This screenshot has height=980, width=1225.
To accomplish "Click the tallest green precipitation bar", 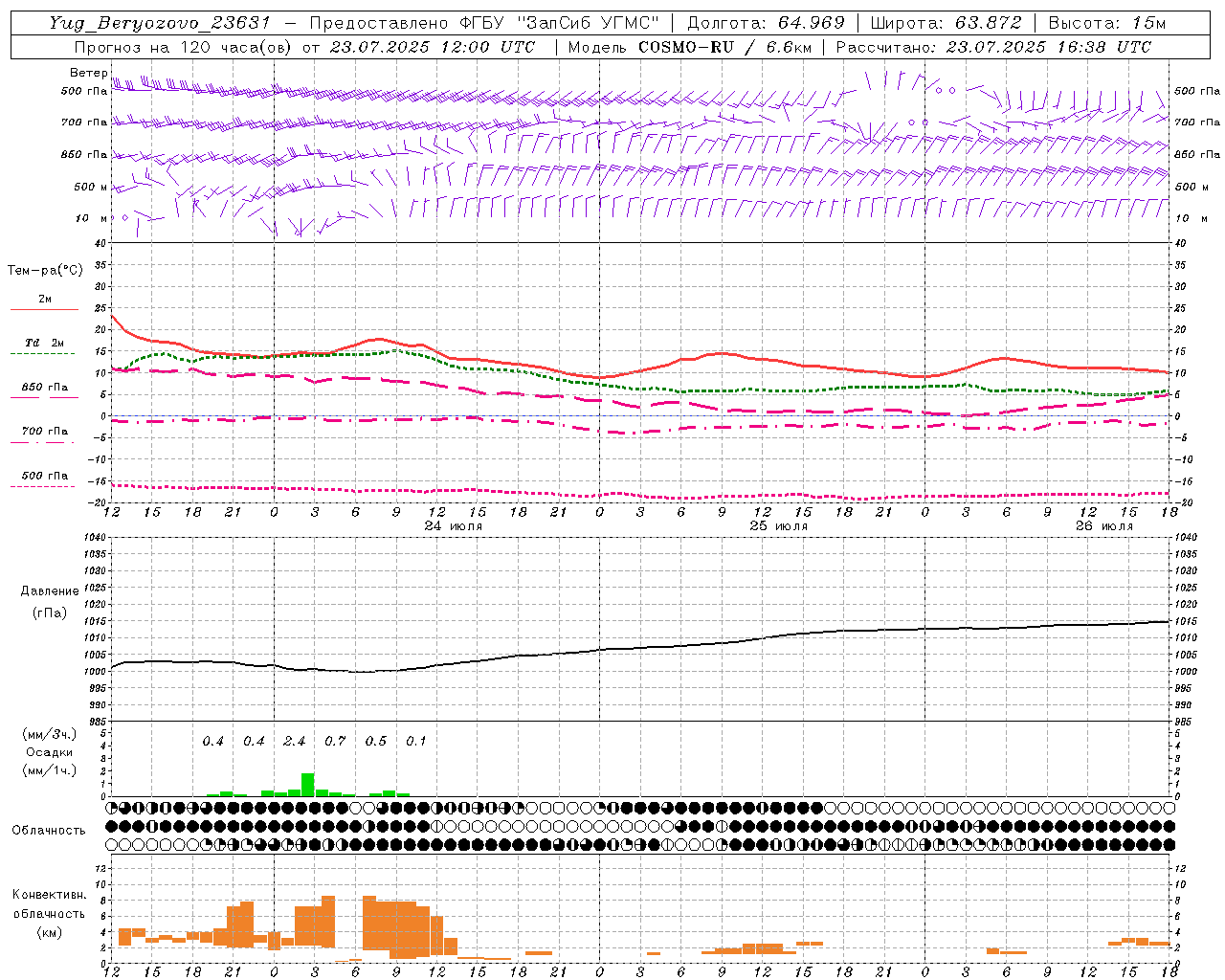I will pyautogui.click(x=307, y=785).
